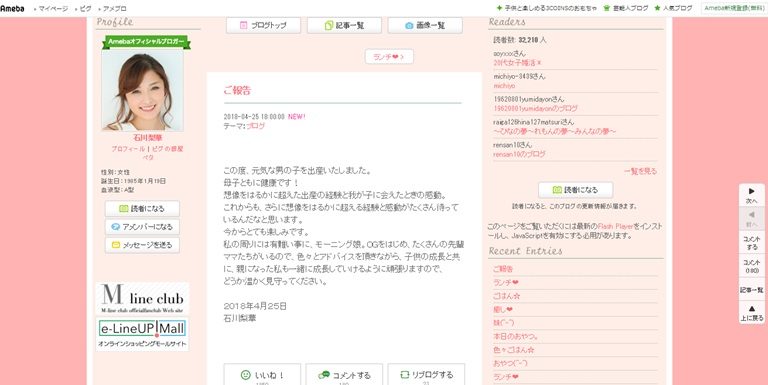Go to previous entry ランチ❤

click(x=389, y=57)
